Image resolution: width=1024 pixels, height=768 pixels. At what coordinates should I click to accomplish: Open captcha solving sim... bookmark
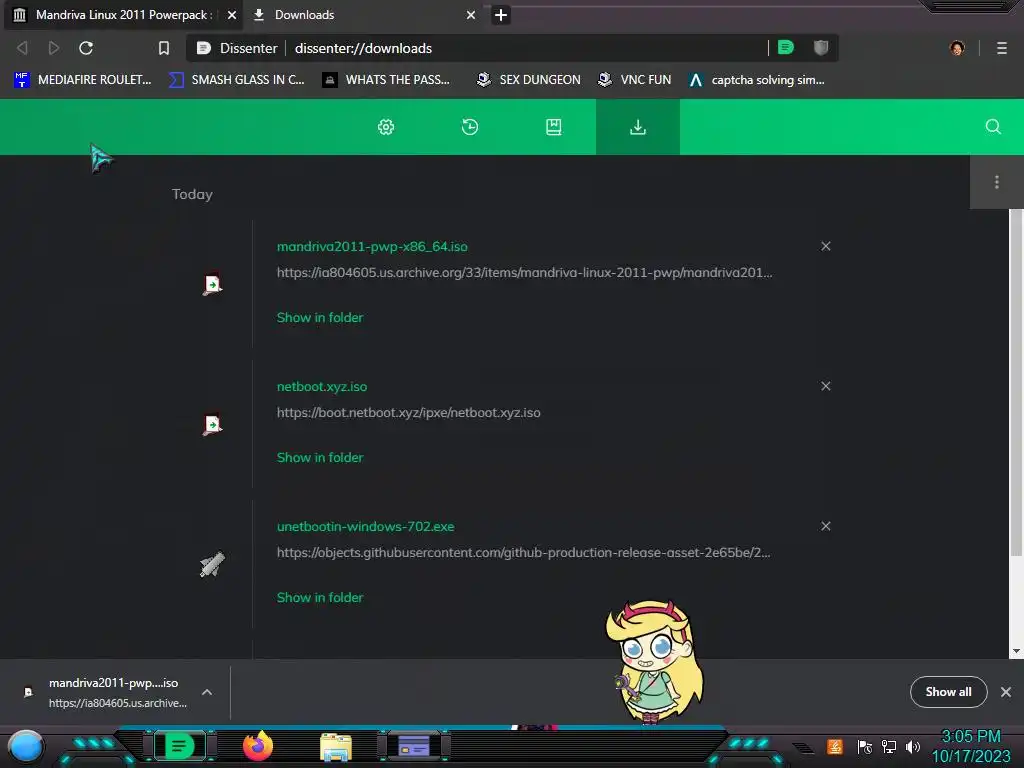coord(757,80)
